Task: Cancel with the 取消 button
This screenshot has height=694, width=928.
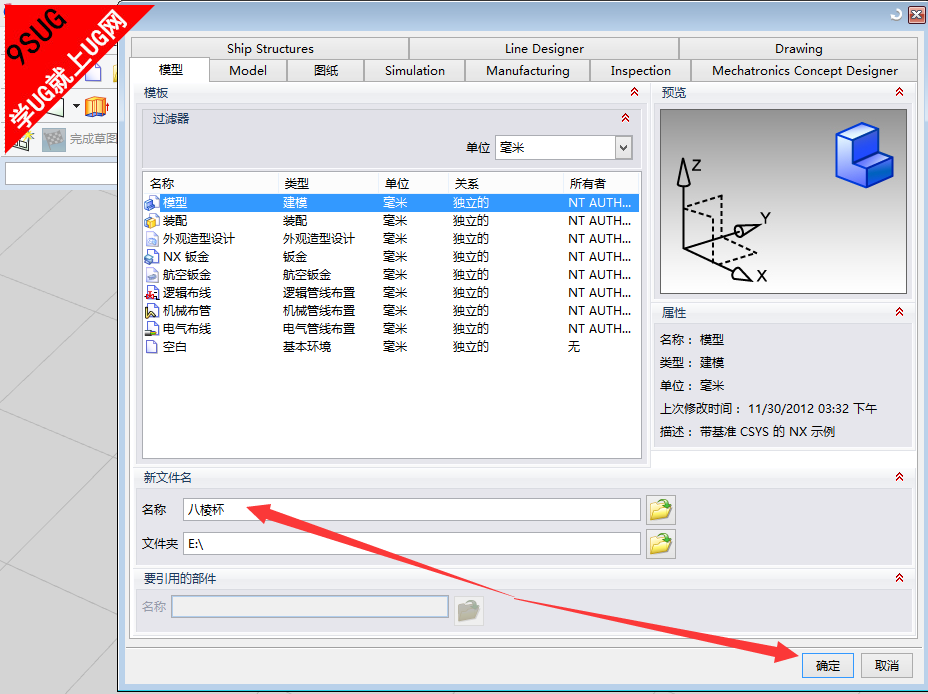Action: [886, 666]
